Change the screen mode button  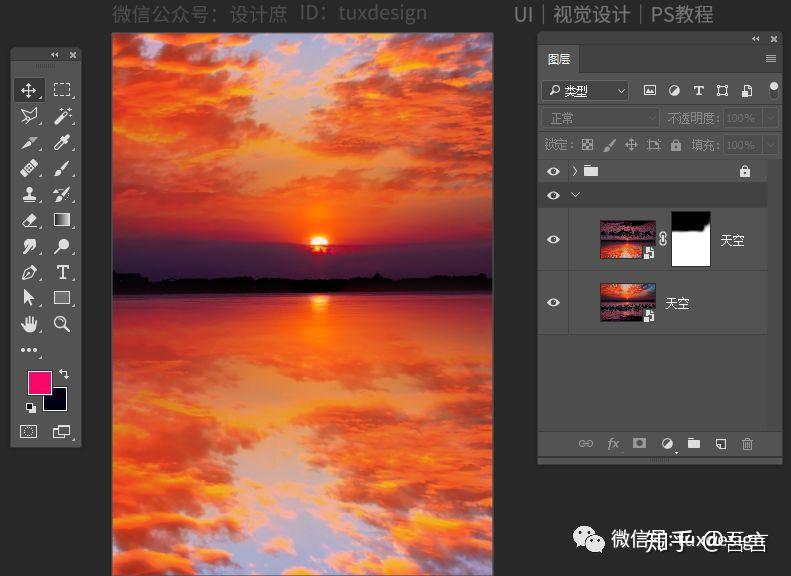tap(62, 432)
